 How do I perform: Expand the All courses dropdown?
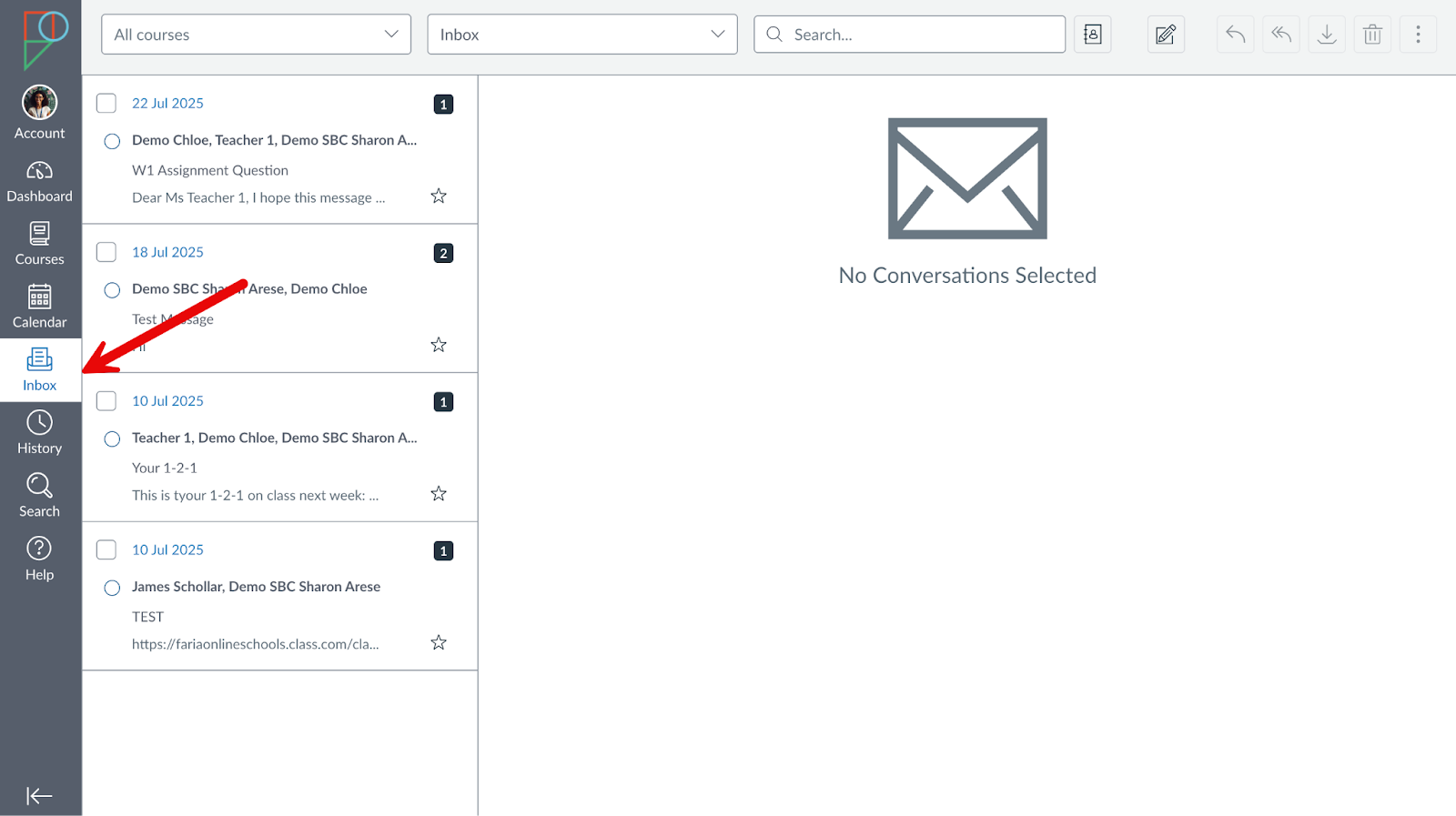click(x=256, y=35)
